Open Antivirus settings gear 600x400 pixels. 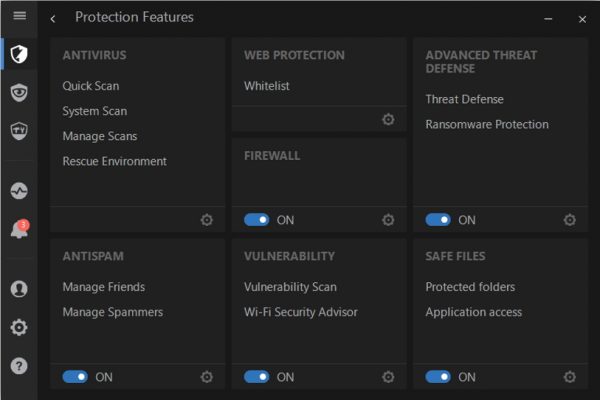(x=207, y=220)
